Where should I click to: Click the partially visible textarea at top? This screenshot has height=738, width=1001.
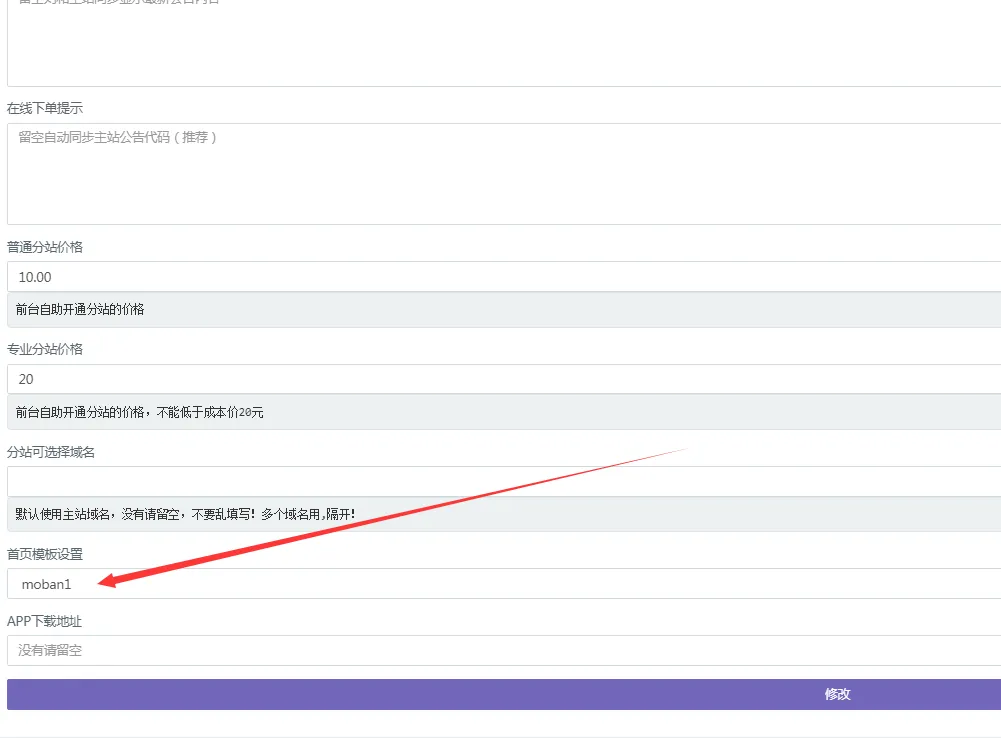click(500, 45)
